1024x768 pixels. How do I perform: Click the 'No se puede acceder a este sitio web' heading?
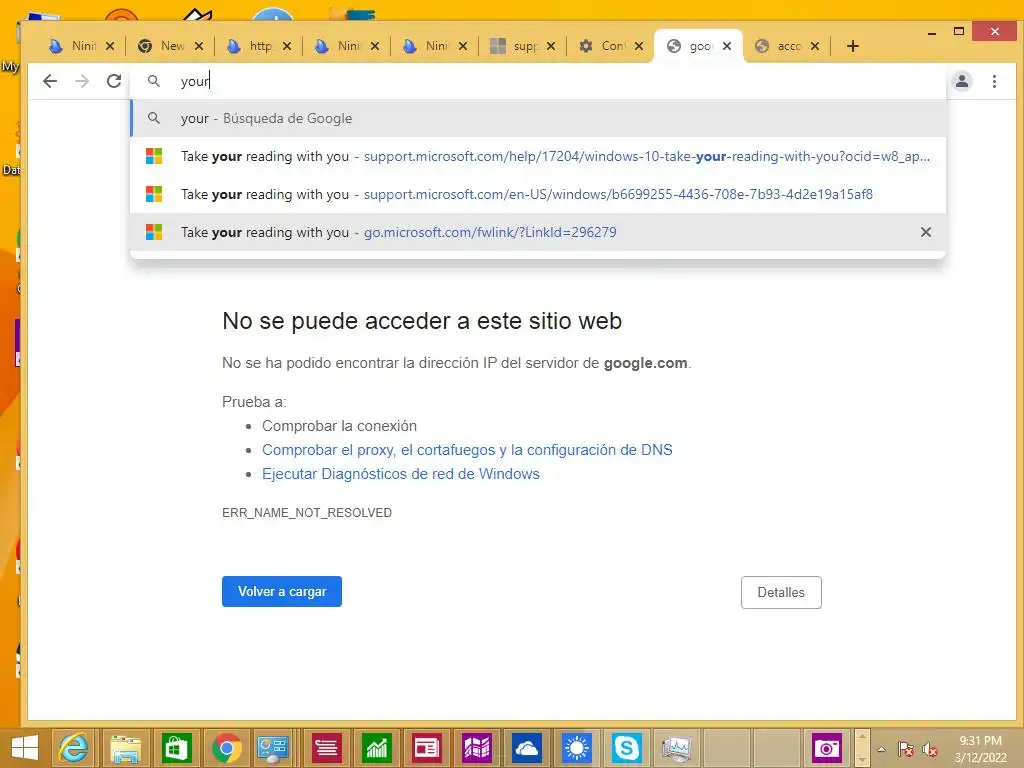(422, 321)
